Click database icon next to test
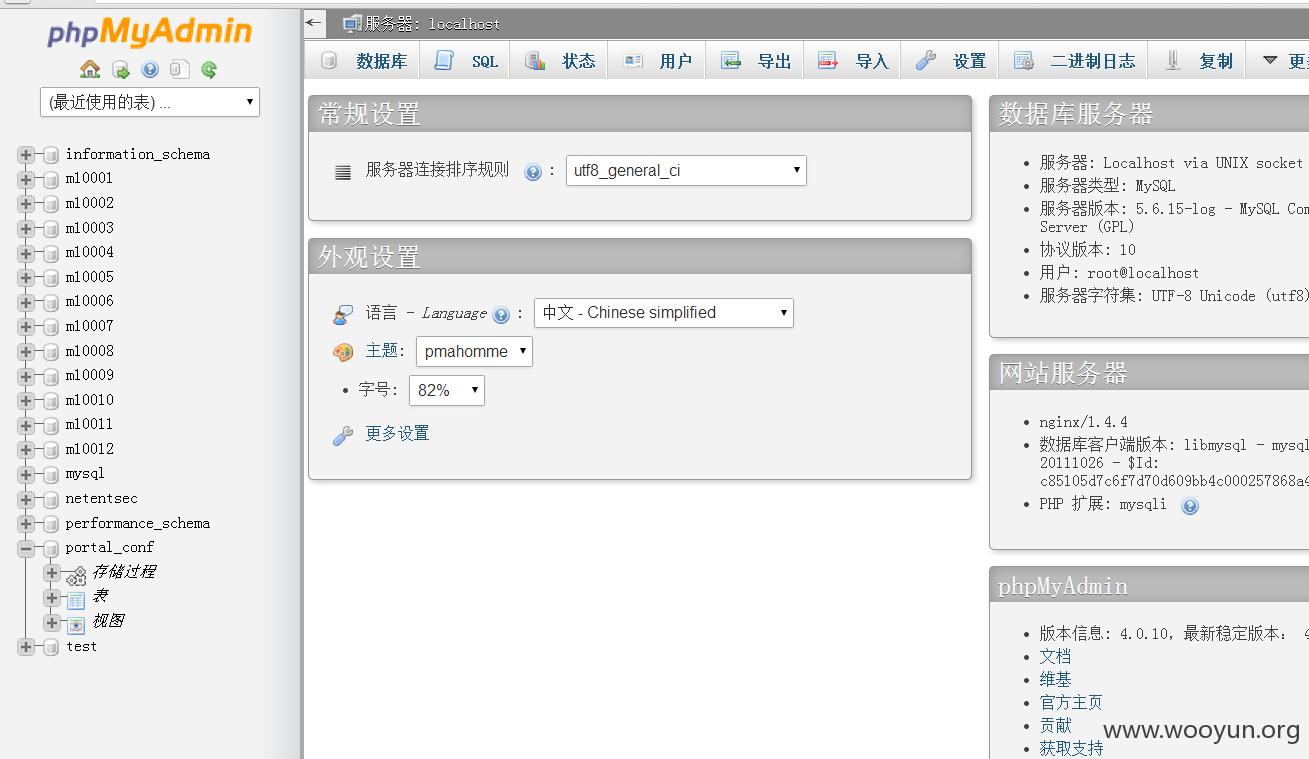Viewport: 1309px width, 759px height. pos(51,647)
